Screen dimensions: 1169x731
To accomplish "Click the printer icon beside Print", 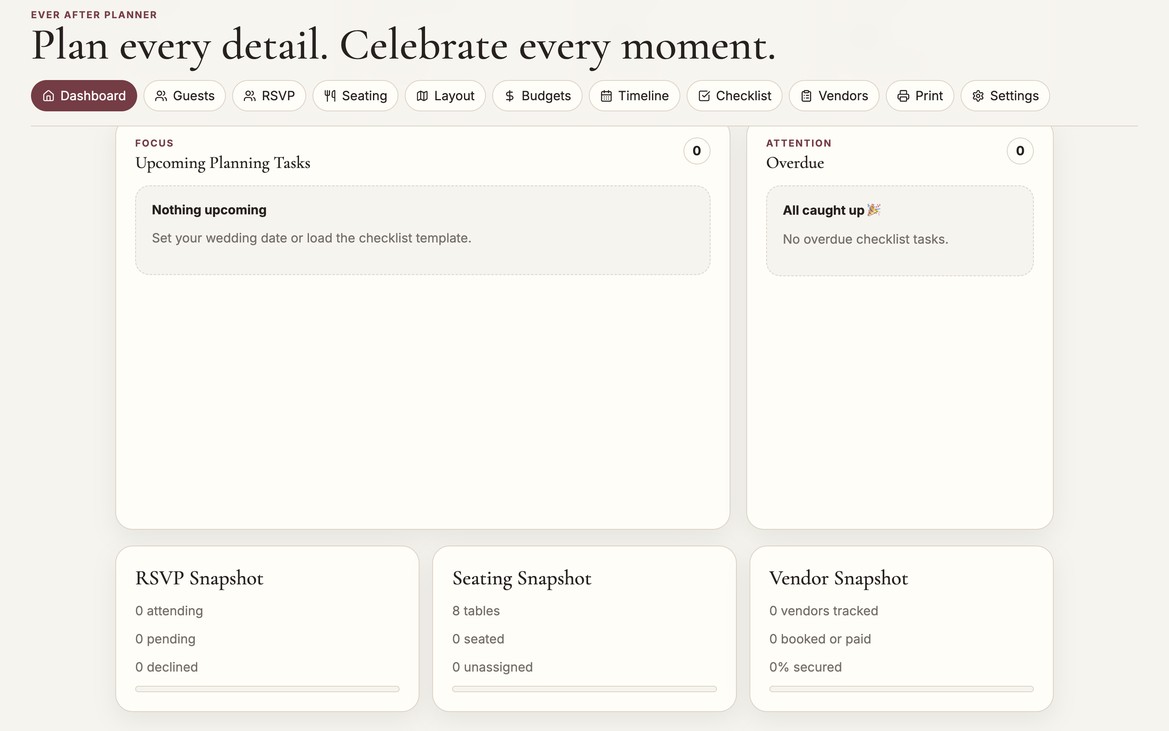I will point(903,96).
